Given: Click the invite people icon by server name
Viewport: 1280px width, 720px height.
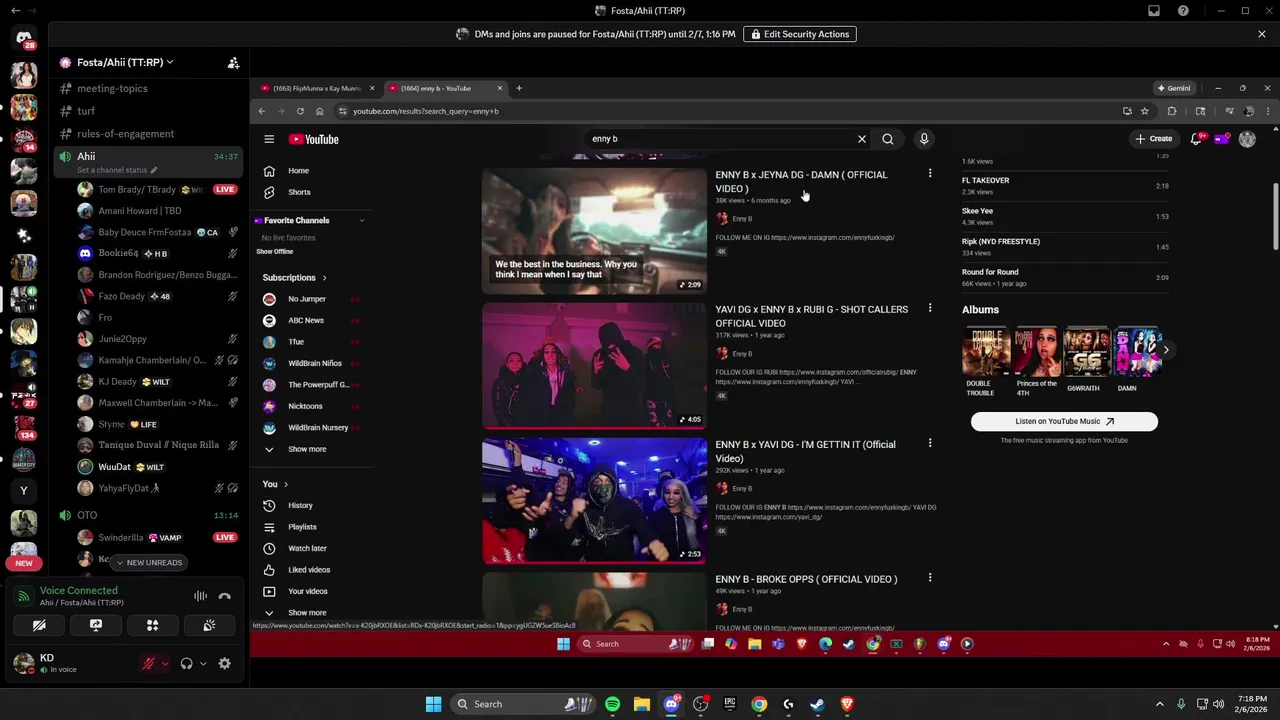Looking at the screenshot, I should click(x=233, y=62).
